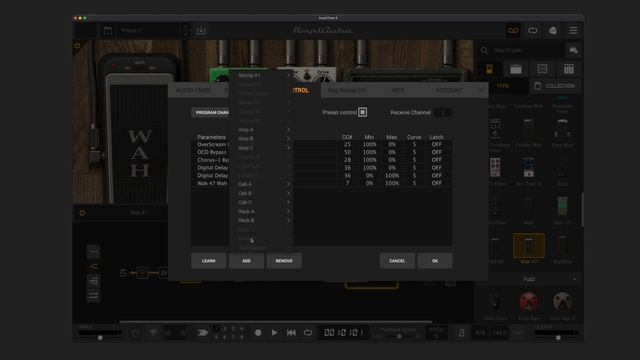The image size is (640, 360).
Task: Select the Wah 47 Wah parameter row
Action: pyautogui.click(x=321, y=183)
